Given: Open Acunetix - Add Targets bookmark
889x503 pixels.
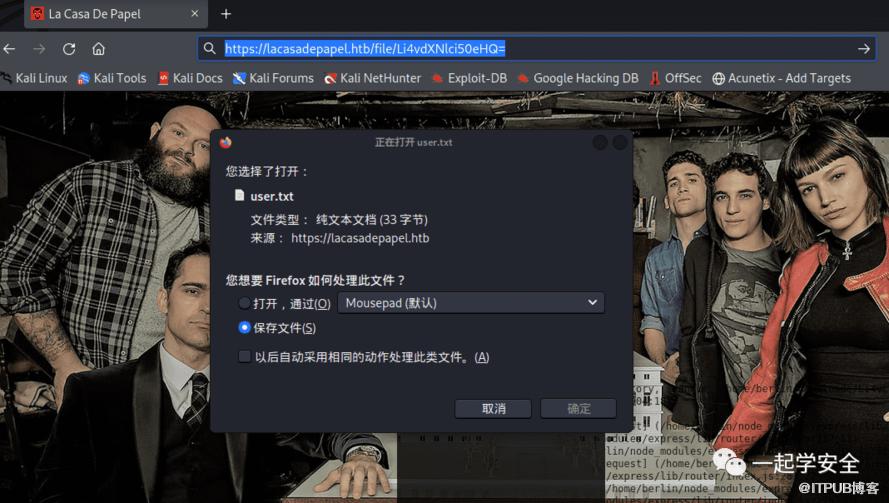Looking at the screenshot, I should pos(781,78).
